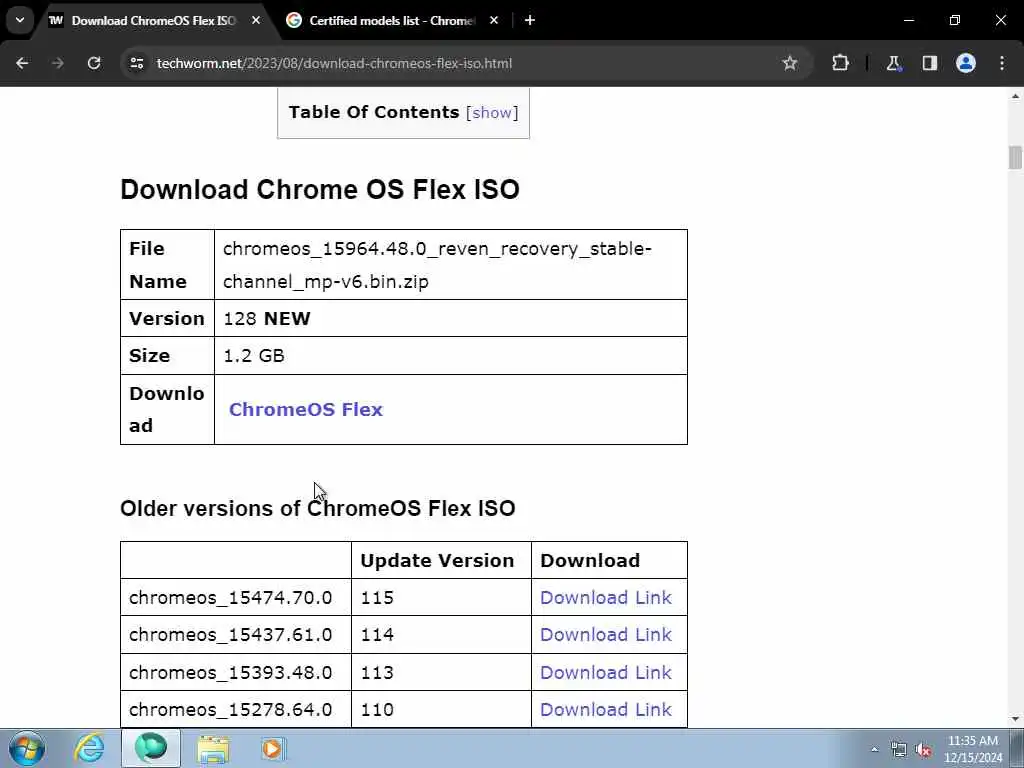The width and height of the screenshot is (1024, 768).
Task: Close the Download ChromeOS Flex ISO tab
Action: tap(256, 20)
